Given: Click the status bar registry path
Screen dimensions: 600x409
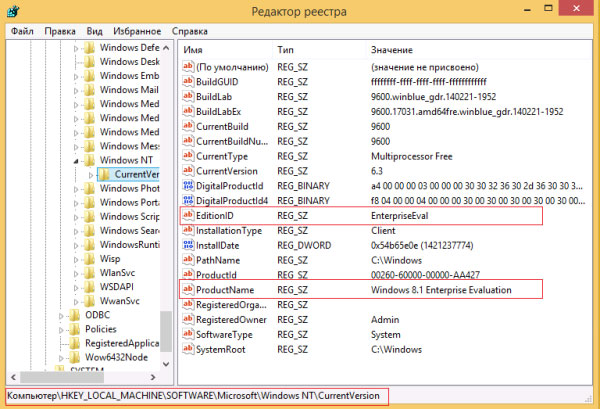Looking at the screenshot, I should coord(193,396).
